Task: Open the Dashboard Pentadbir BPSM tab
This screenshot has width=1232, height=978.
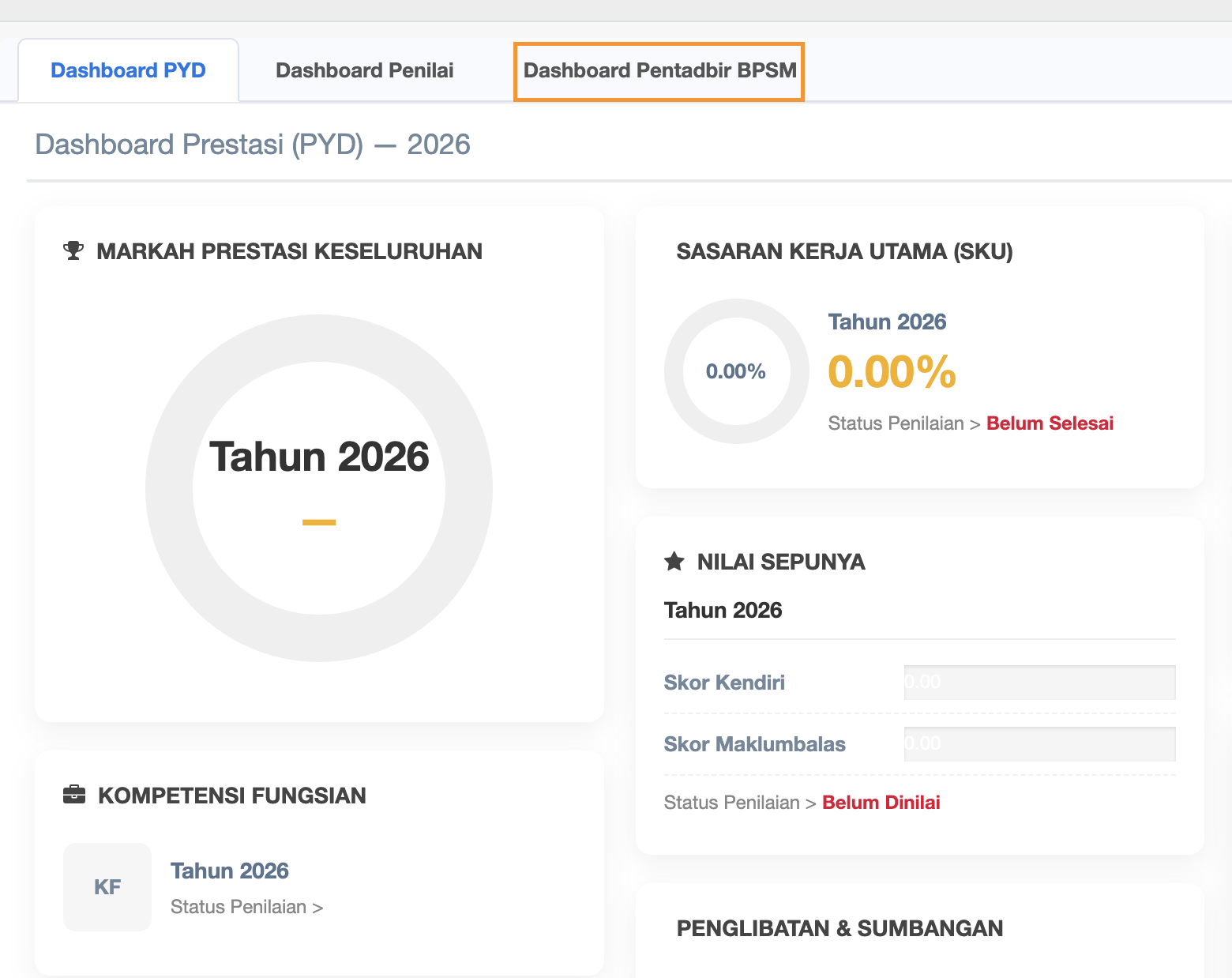Action: pyautogui.click(x=659, y=70)
